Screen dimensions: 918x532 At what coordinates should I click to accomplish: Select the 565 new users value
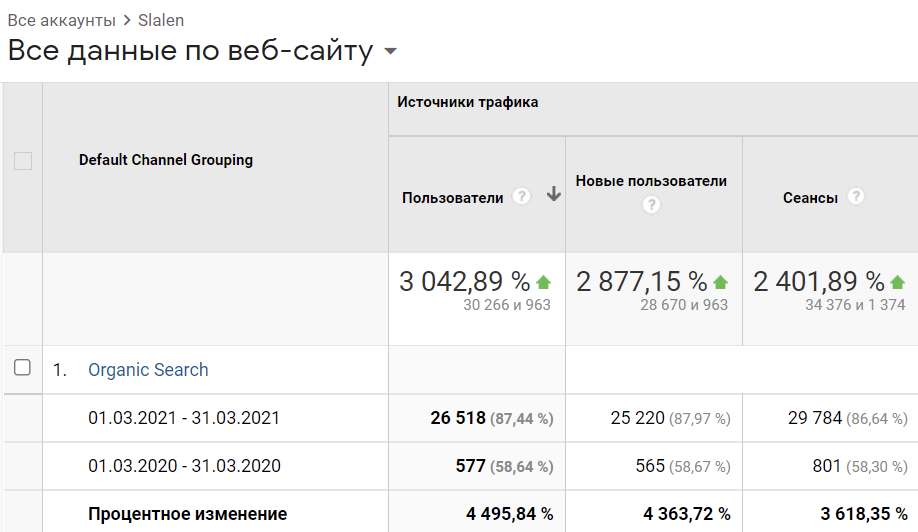pos(650,466)
